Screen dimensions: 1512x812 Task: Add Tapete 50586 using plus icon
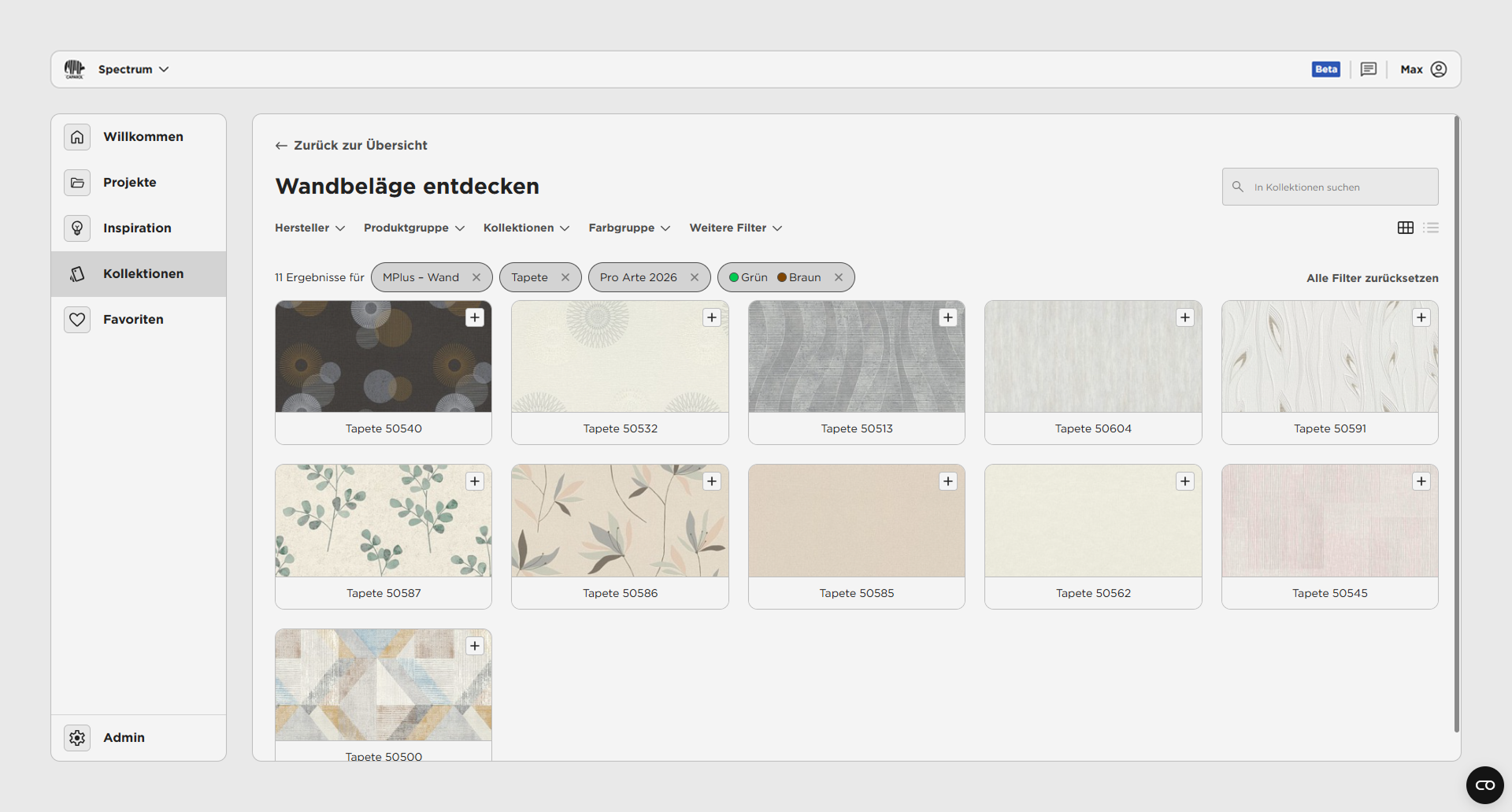712,481
